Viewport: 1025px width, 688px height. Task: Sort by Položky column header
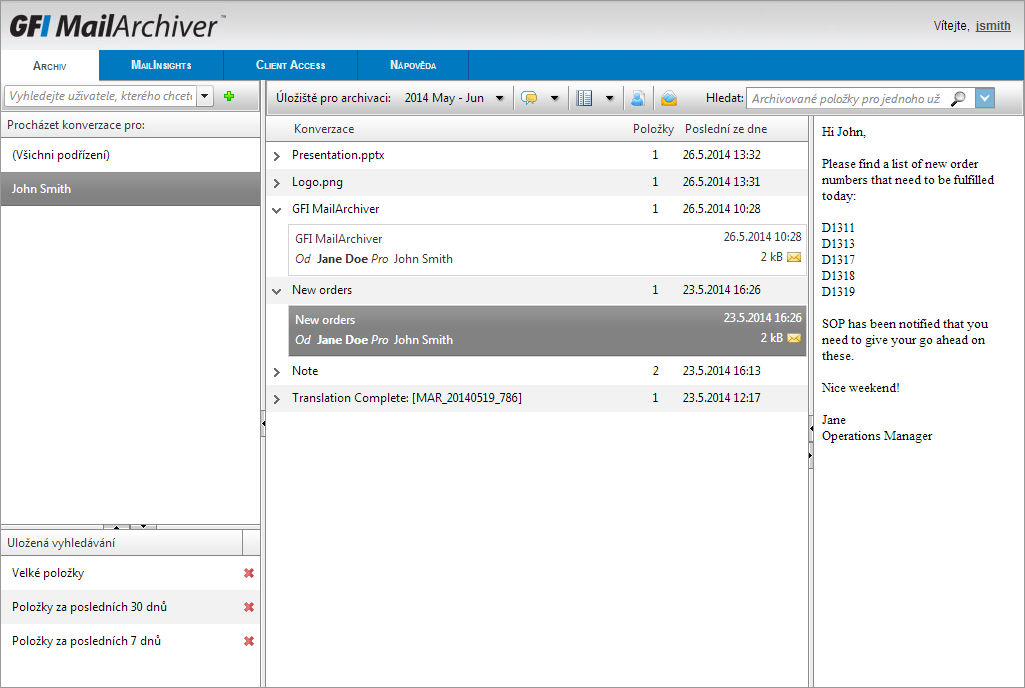point(652,129)
